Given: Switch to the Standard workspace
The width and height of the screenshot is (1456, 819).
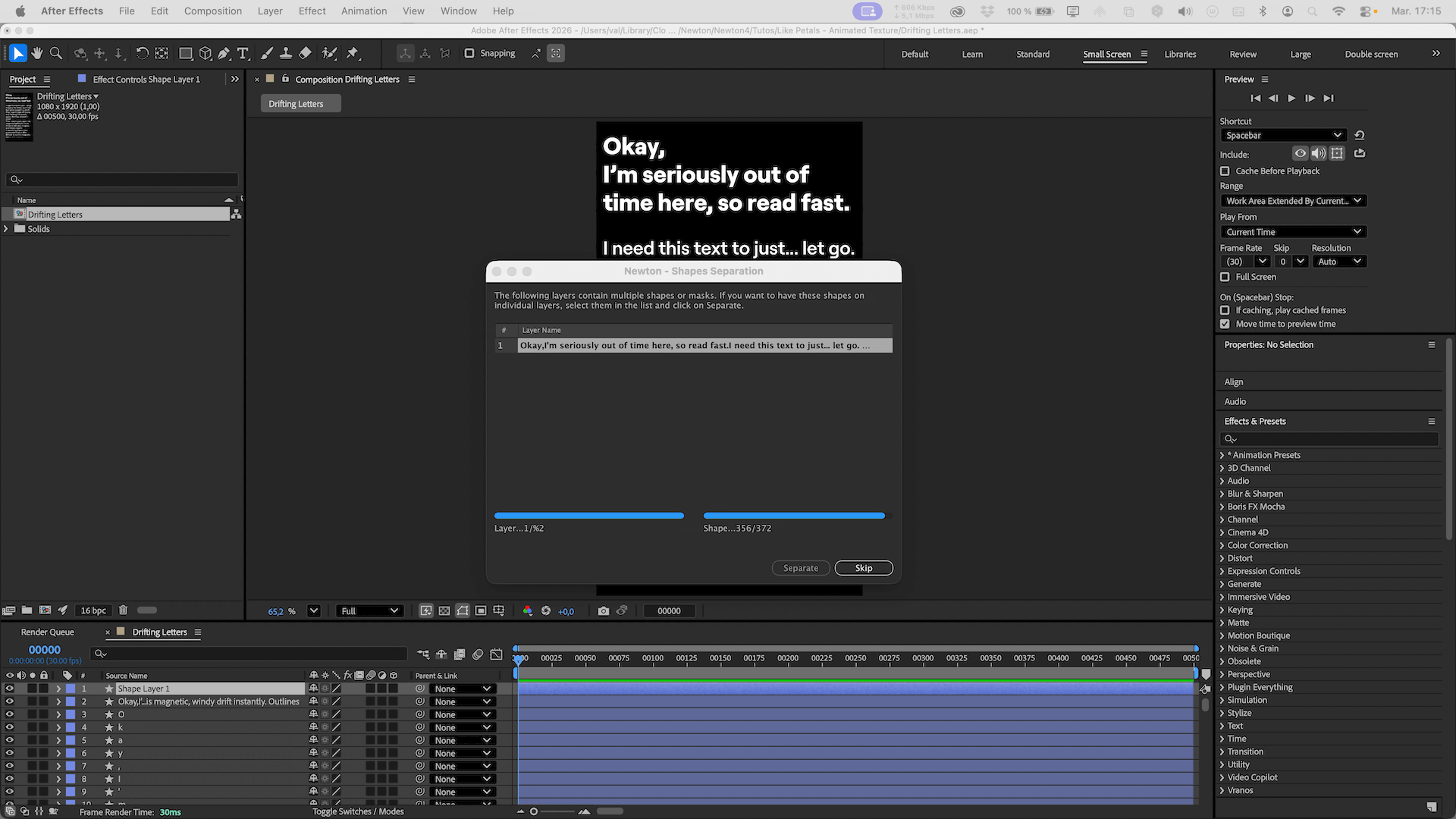Looking at the screenshot, I should pyautogui.click(x=1033, y=54).
